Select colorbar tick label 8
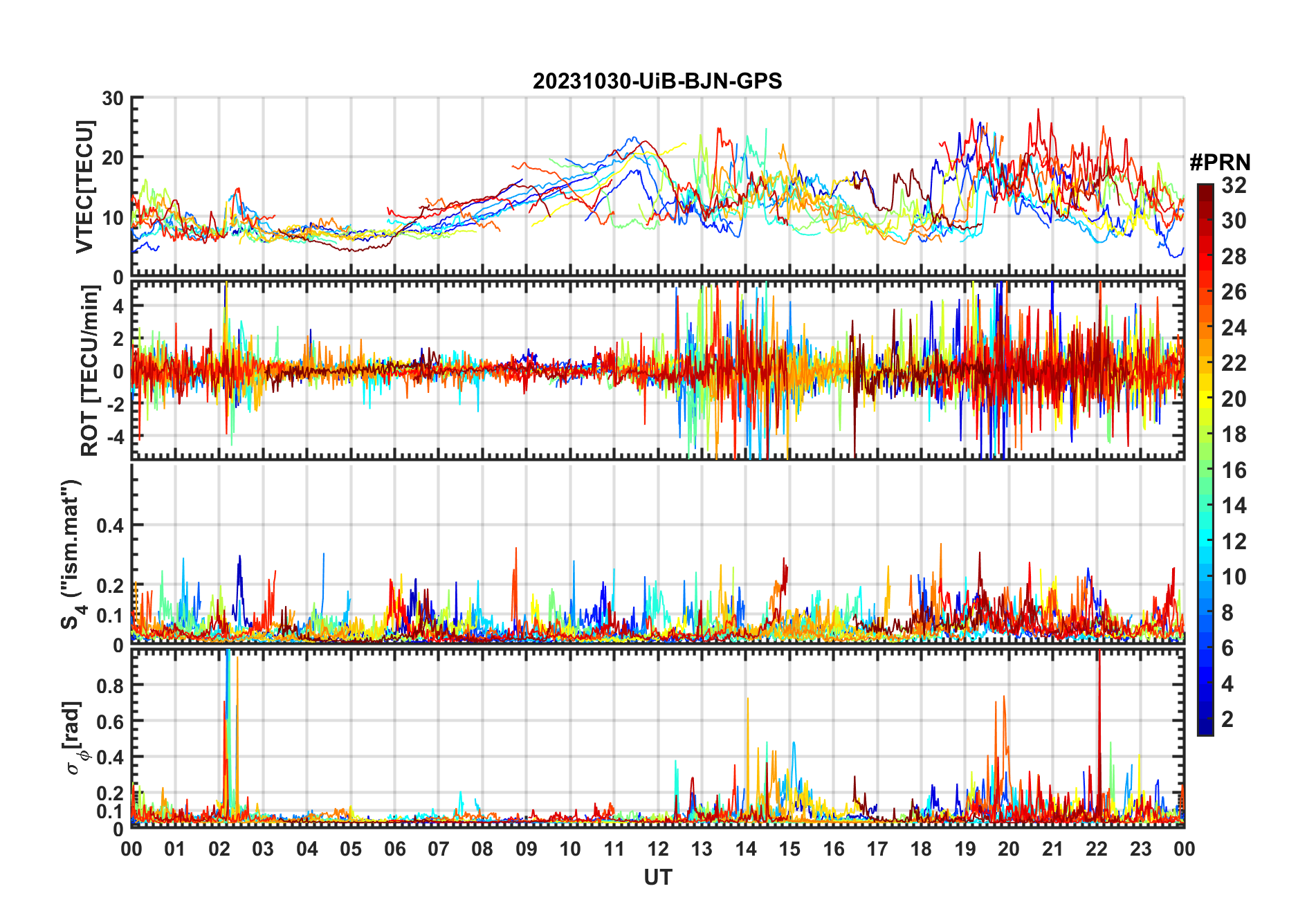Viewport: 1316px width, 920px height. (x=1227, y=613)
